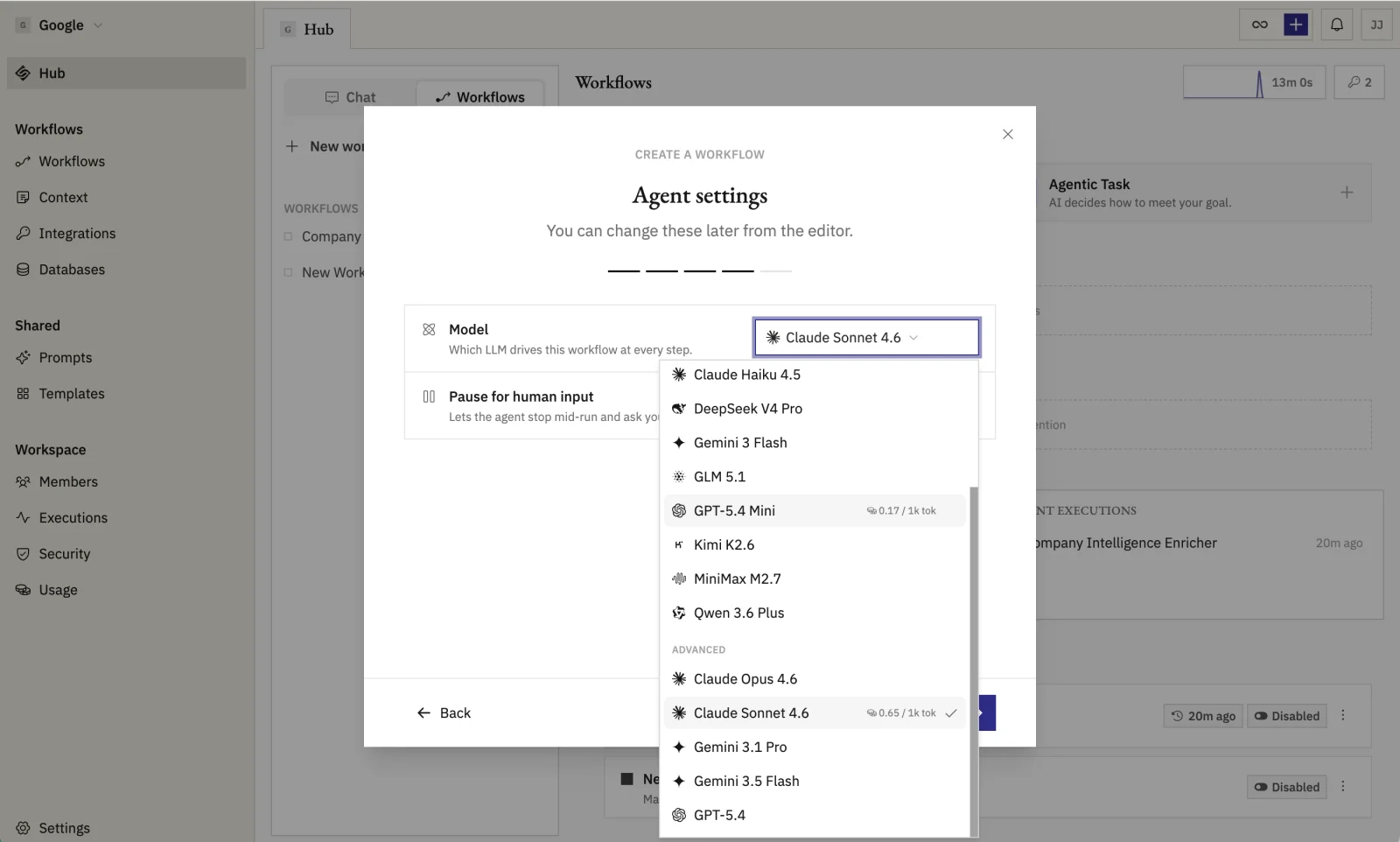The height and width of the screenshot is (842, 1400).
Task: Go Back in the workflow wizard
Action: [x=444, y=713]
